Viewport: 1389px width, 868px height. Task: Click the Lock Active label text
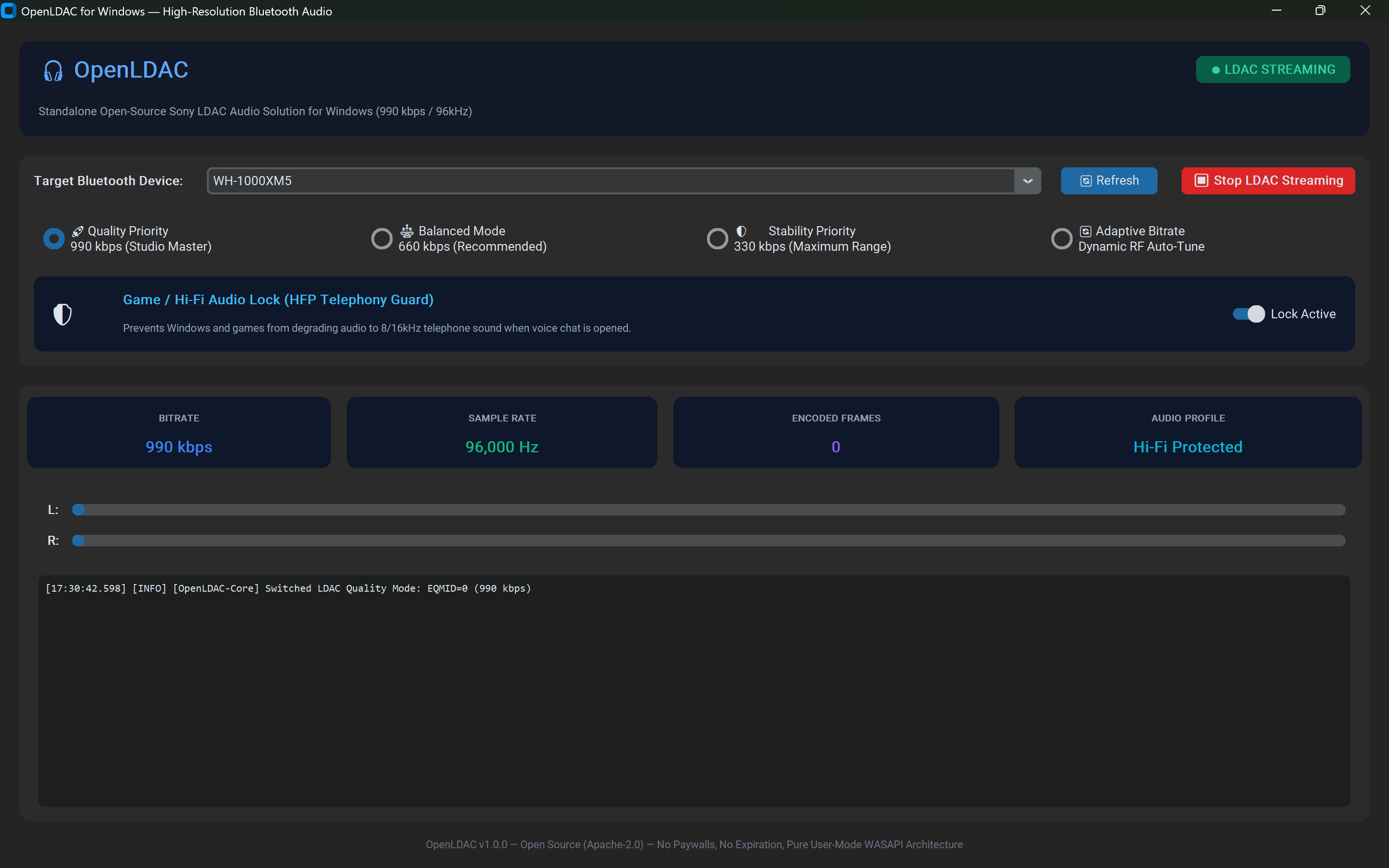click(1303, 314)
